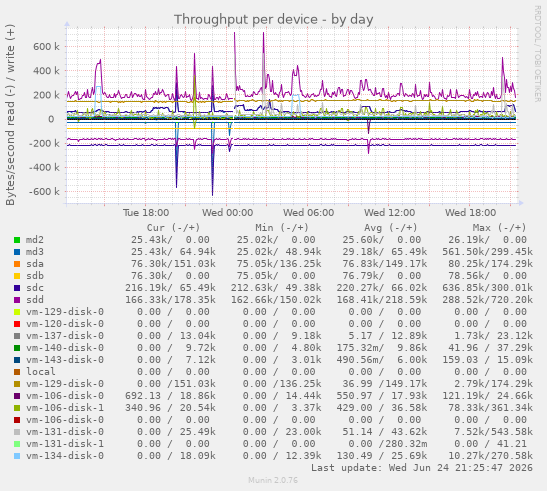Click the sdc max value '636.85k/300.01k'
This screenshot has width=547, height=491.
point(487,288)
